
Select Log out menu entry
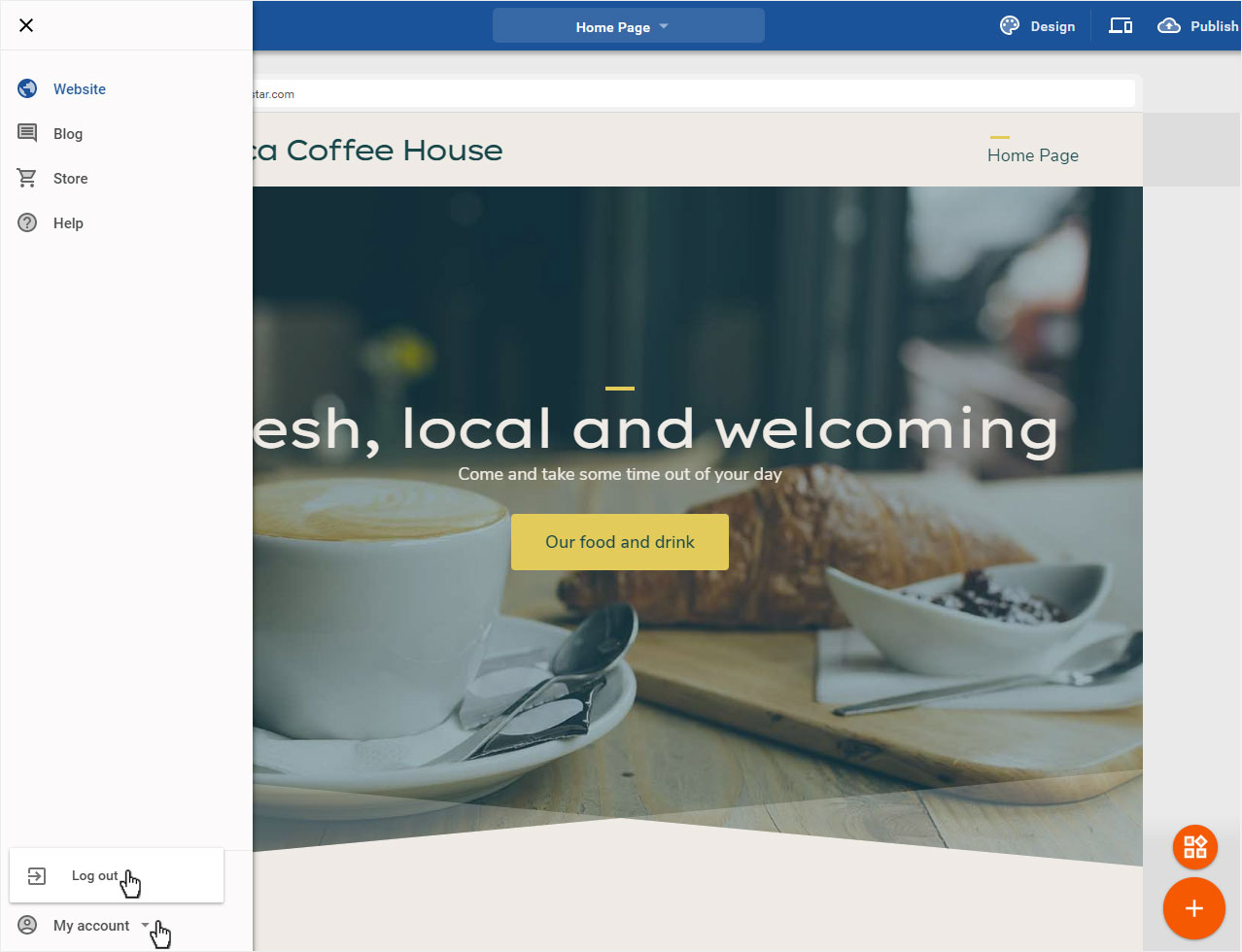117,875
